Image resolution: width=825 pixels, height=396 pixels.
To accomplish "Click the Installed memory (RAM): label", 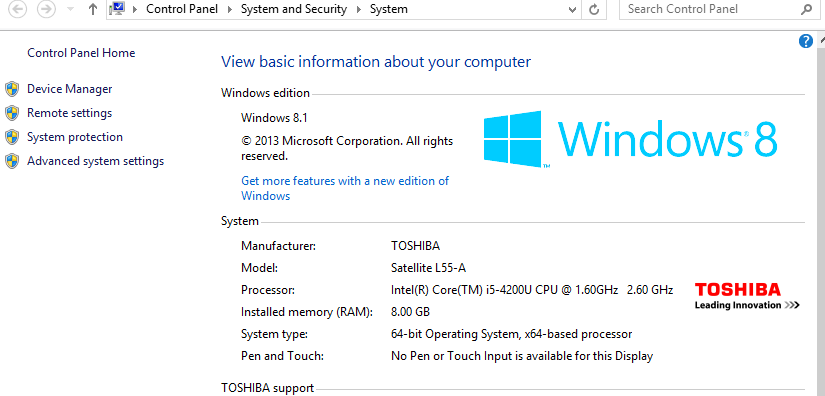I will coord(307,312).
